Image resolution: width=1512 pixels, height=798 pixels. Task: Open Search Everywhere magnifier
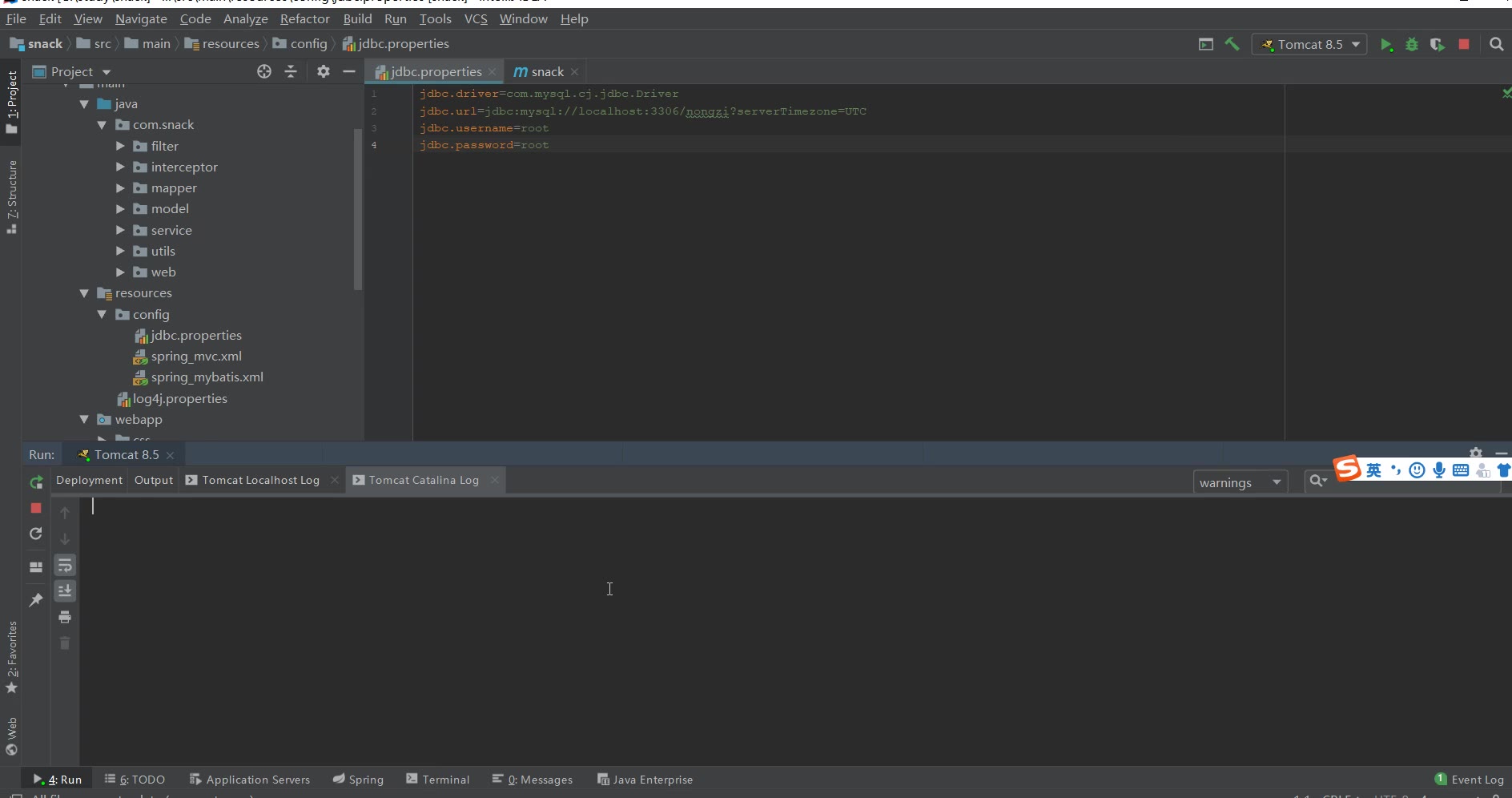click(x=1496, y=45)
